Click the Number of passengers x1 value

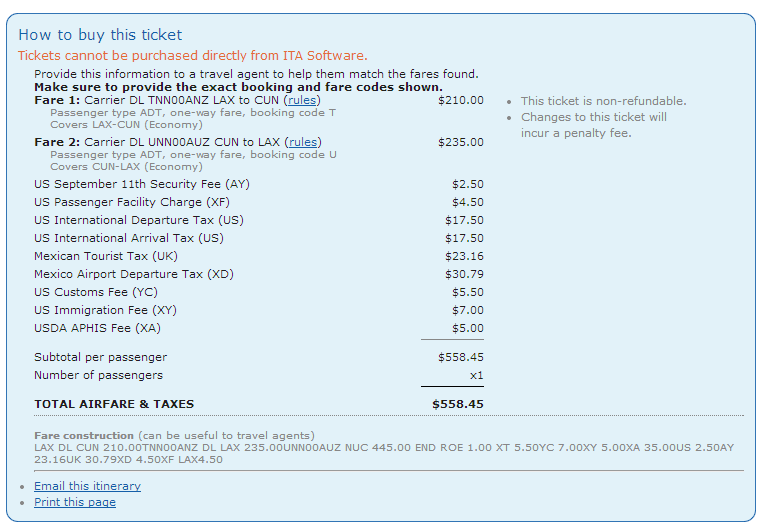476,375
